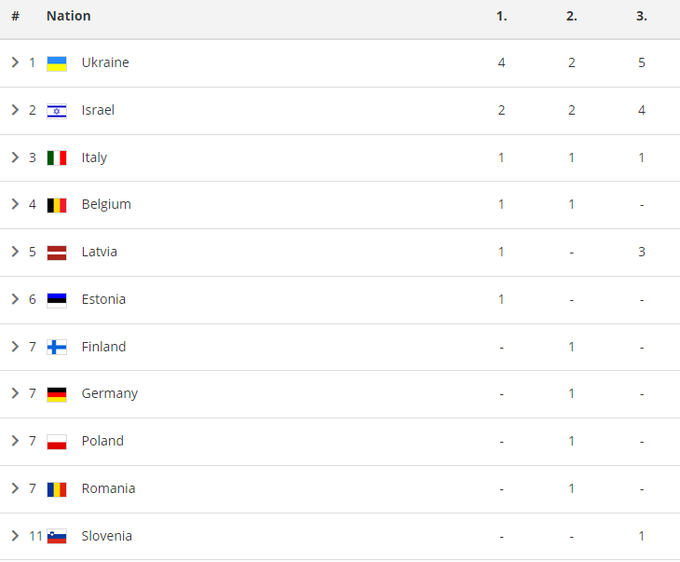Screen dimensions: 680x562
Task: Click the Israel flag icon
Action: click(57, 110)
